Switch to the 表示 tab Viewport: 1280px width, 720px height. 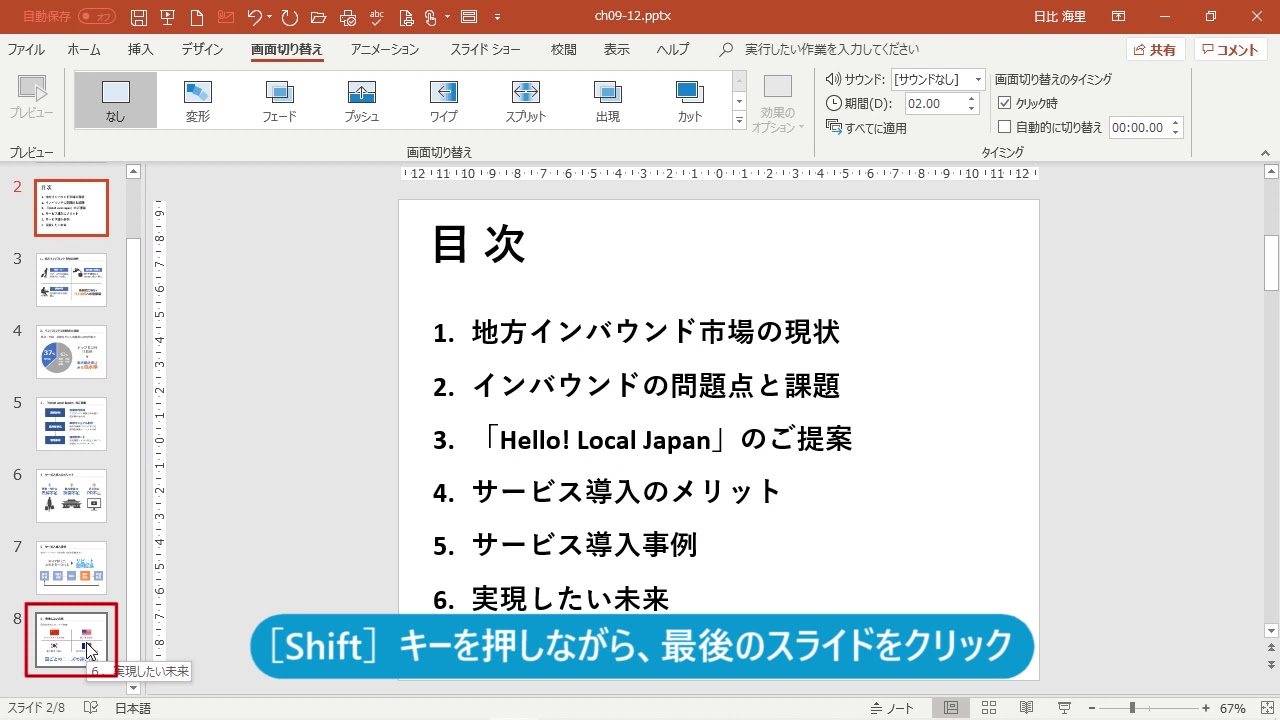[617, 50]
